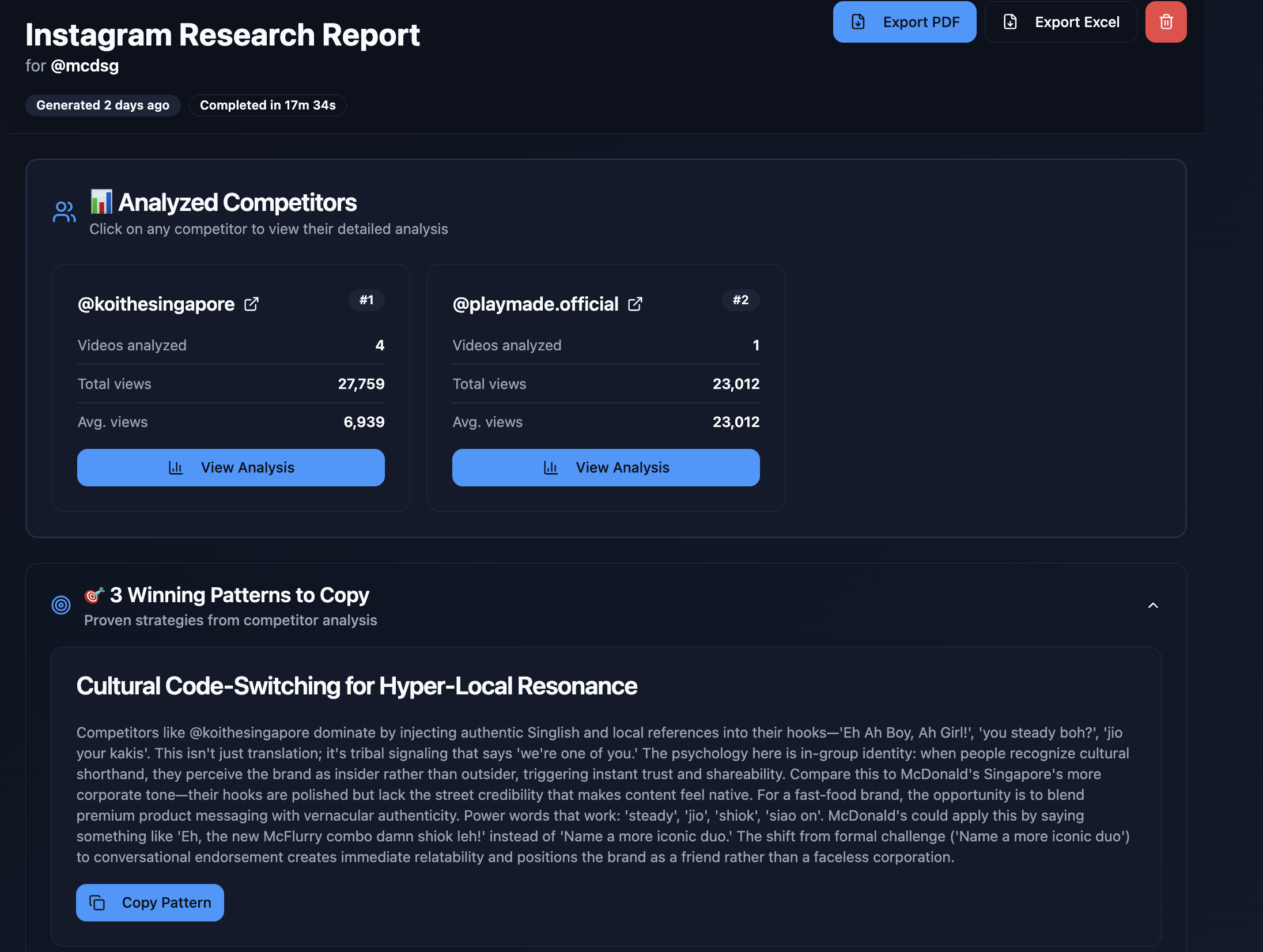Collapse the 3 Winning Patterns section
The image size is (1263, 952).
[1154, 605]
